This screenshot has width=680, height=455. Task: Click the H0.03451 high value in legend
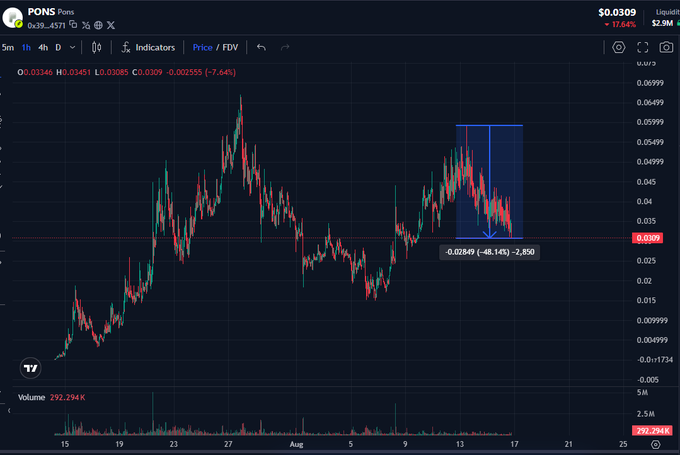point(73,72)
